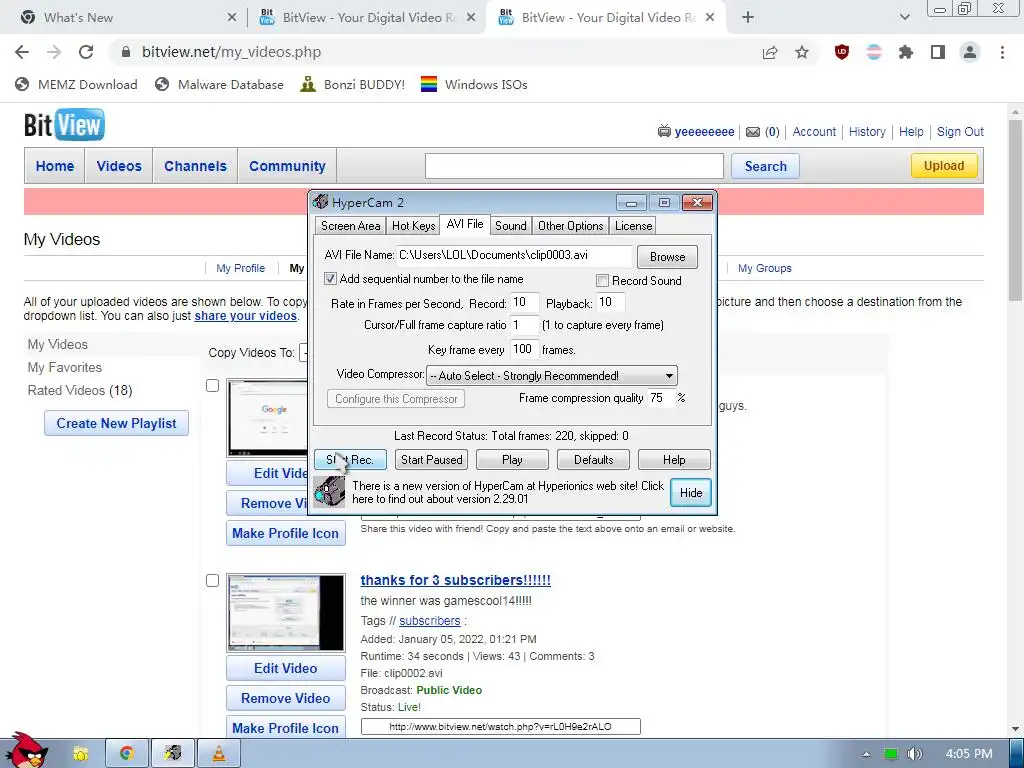Screen dimensions: 1024x768
Task: Open the Video Compressor dropdown
Action: click(x=552, y=376)
